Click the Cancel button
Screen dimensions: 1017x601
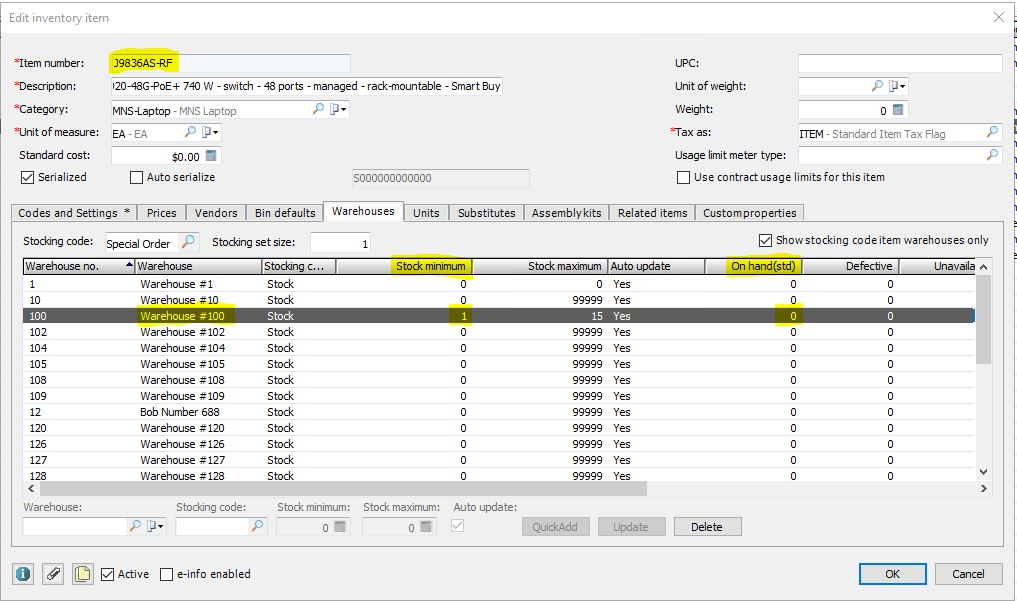coord(968,574)
